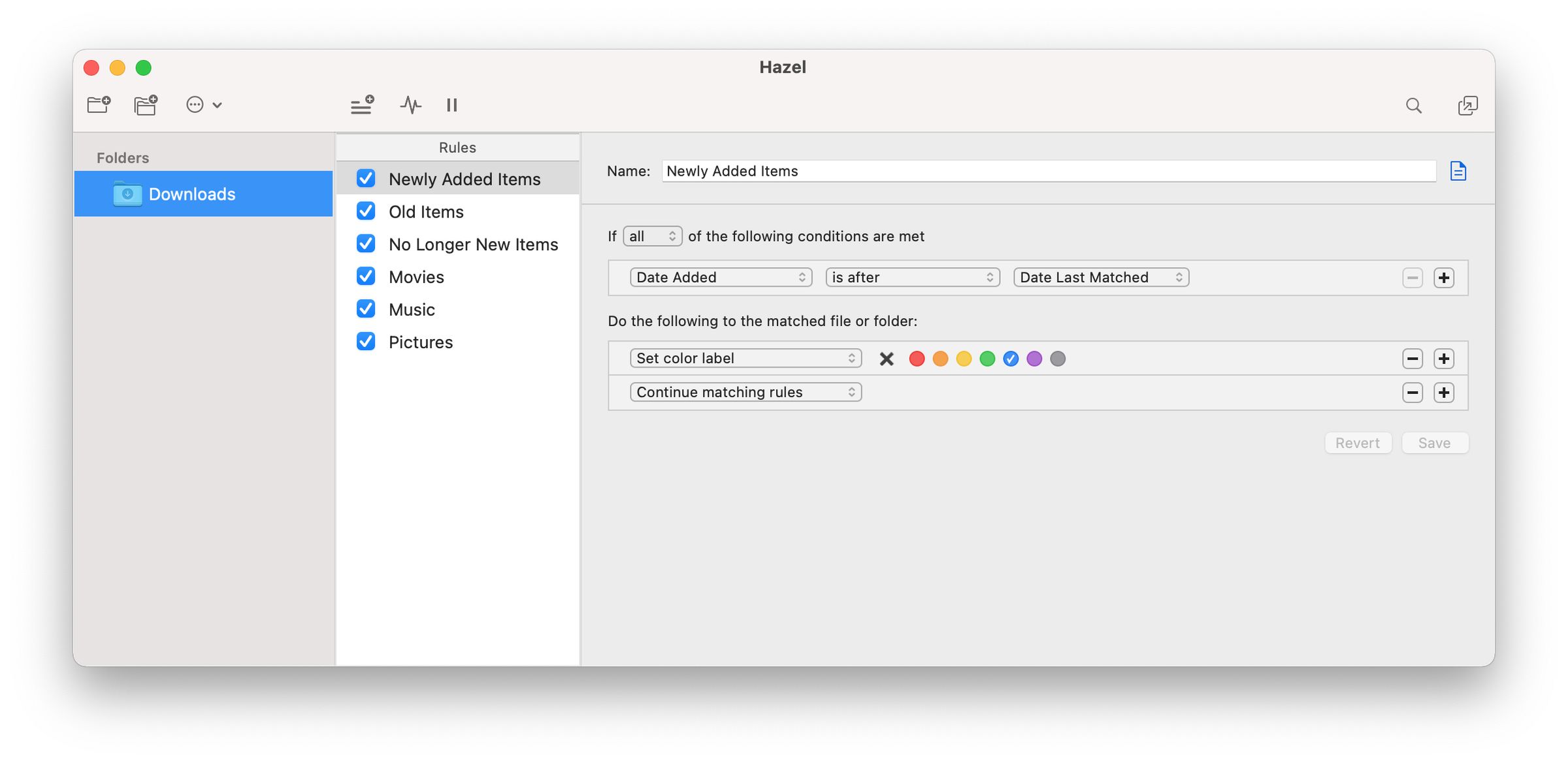Click the Revert button
The image size is (1568, 763).
1358,443
